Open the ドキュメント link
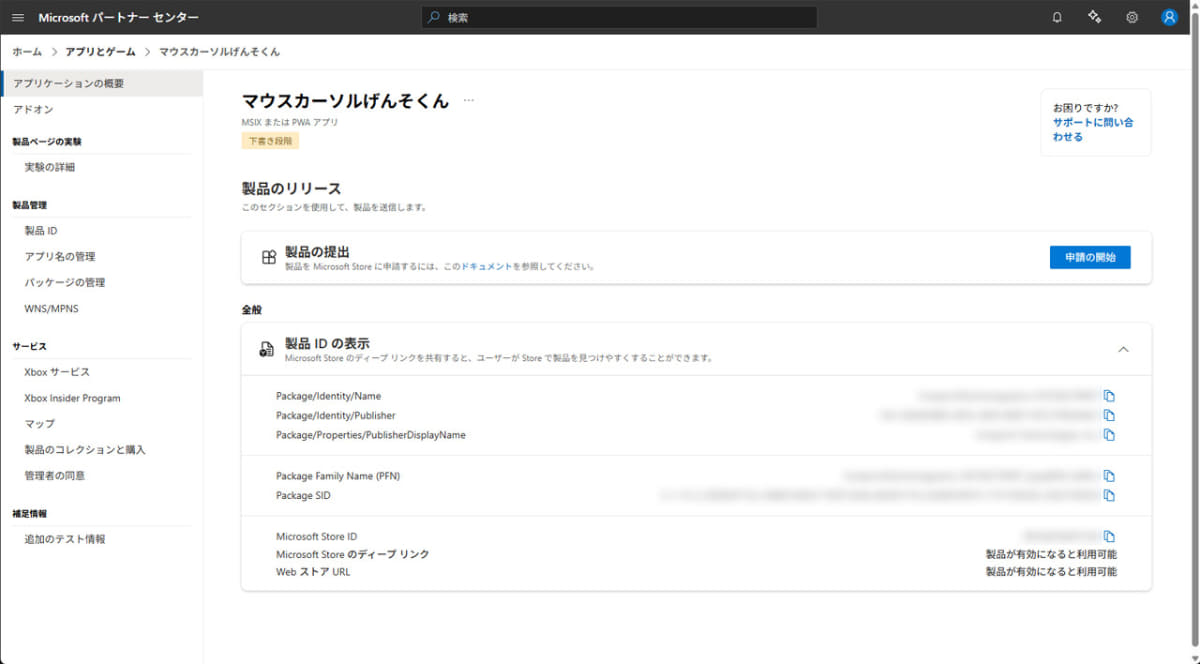Screen dimensions: 1200x664 tap(487, 267)
